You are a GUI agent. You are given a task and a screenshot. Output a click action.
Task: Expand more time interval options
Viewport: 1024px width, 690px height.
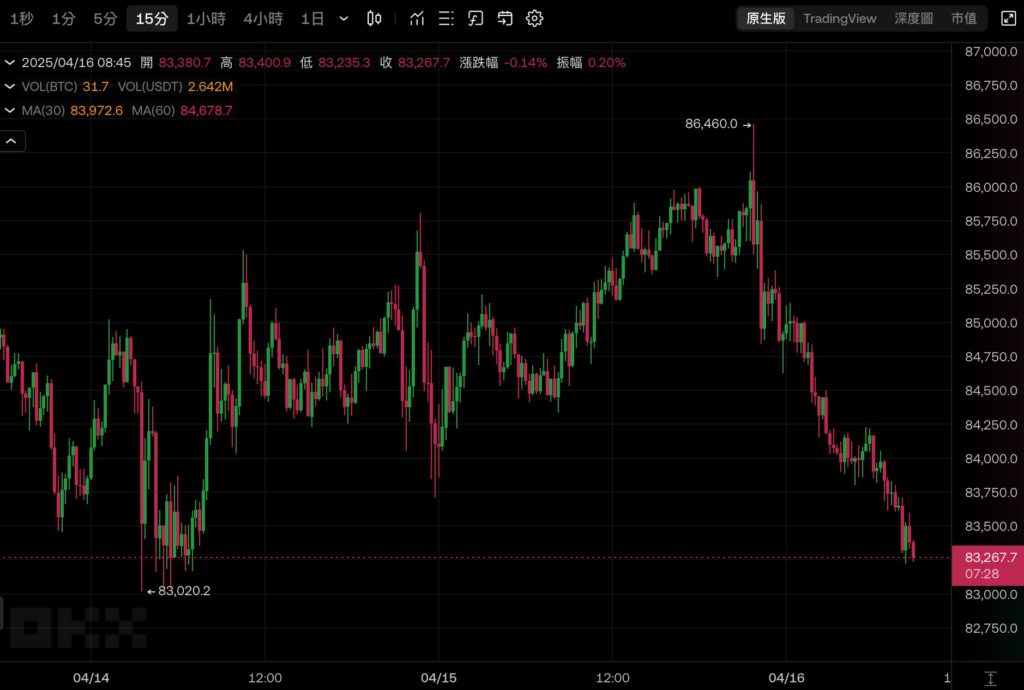click(x=344, y=18)
